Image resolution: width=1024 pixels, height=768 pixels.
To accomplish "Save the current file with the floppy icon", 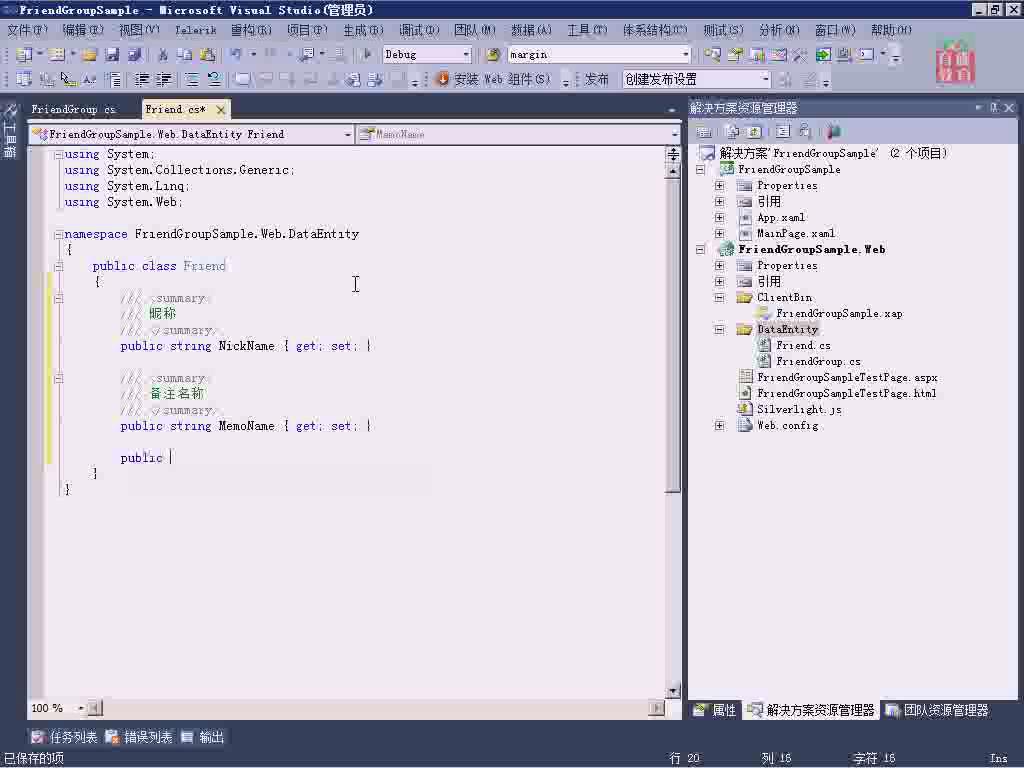I will [x=112, y=55].
